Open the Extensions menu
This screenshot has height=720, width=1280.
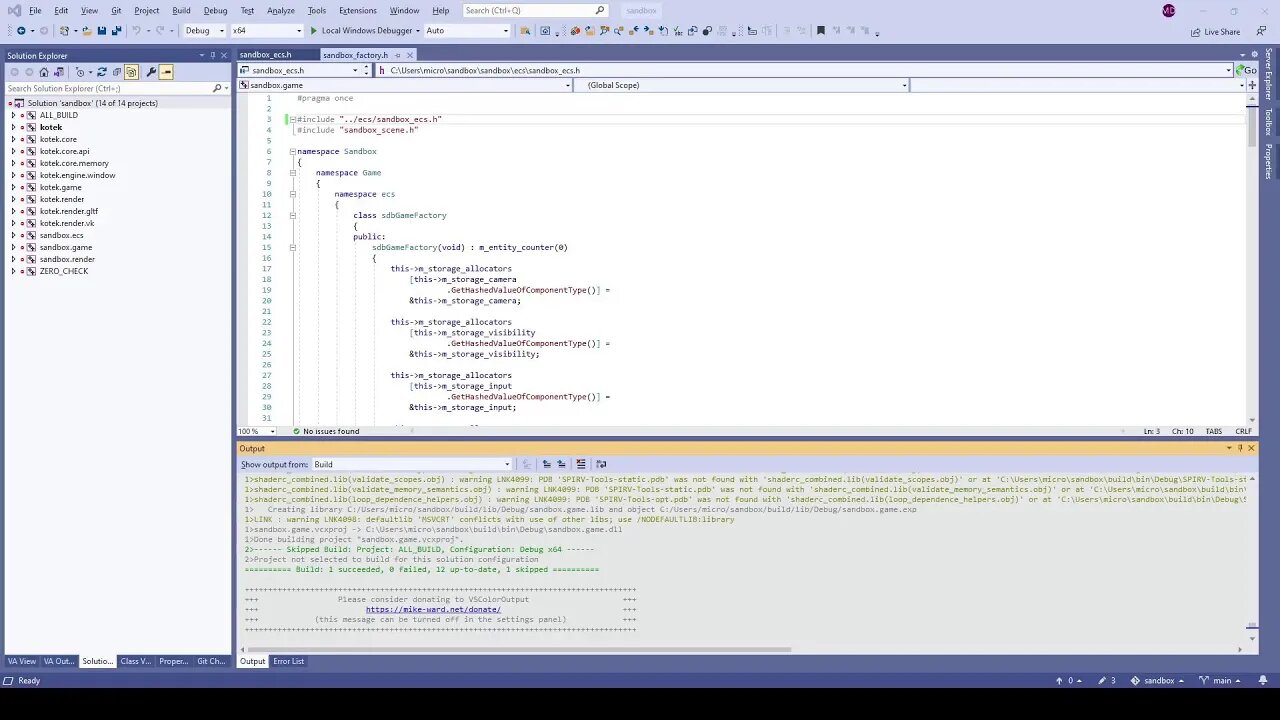click(x=358, y=10)
